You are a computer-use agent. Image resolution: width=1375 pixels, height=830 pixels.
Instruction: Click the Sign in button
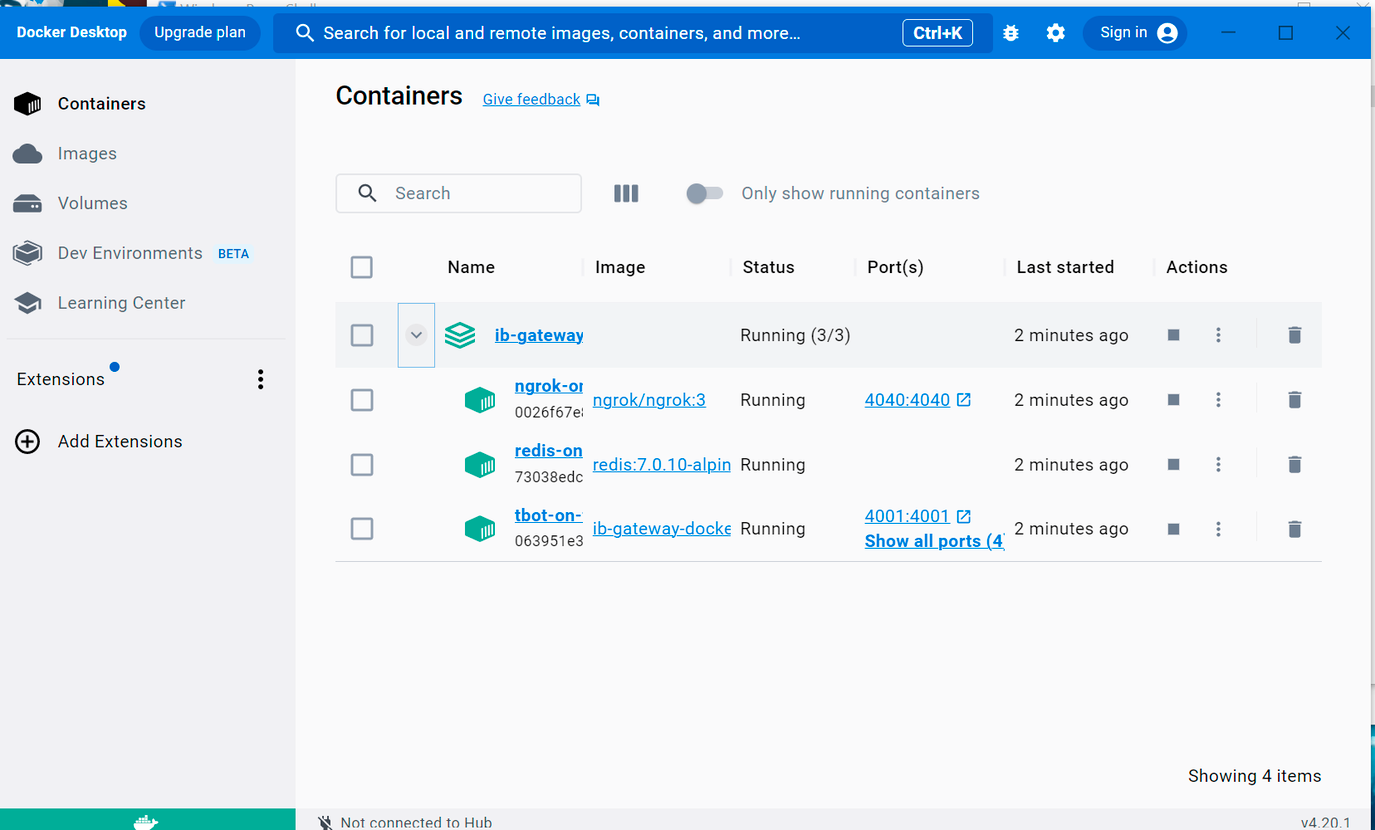[x=1136, y=33]
